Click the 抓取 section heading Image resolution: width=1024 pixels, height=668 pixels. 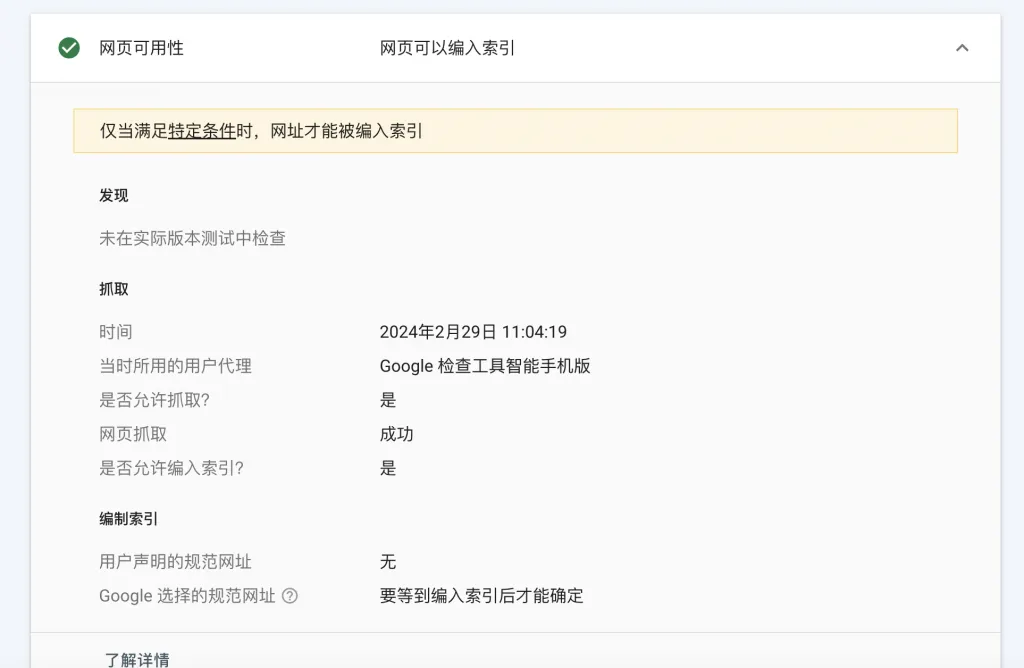(113, 289)
